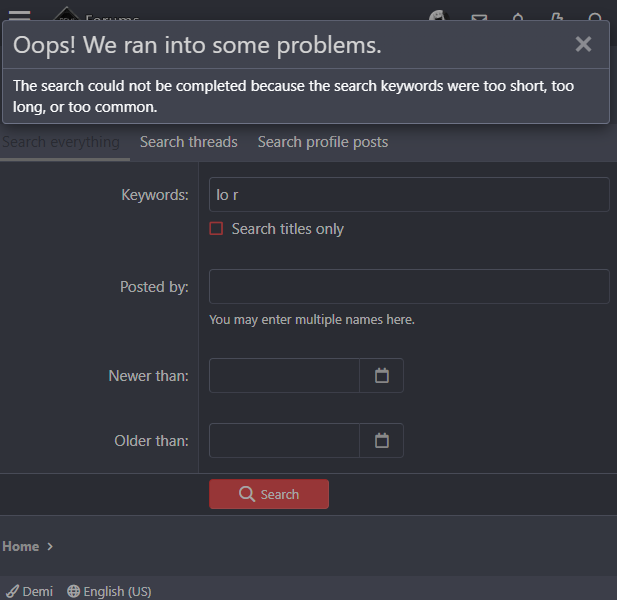Open the Demi style chooser
Viewport: 617px width, 600px height.
click(x=30, y=591)
